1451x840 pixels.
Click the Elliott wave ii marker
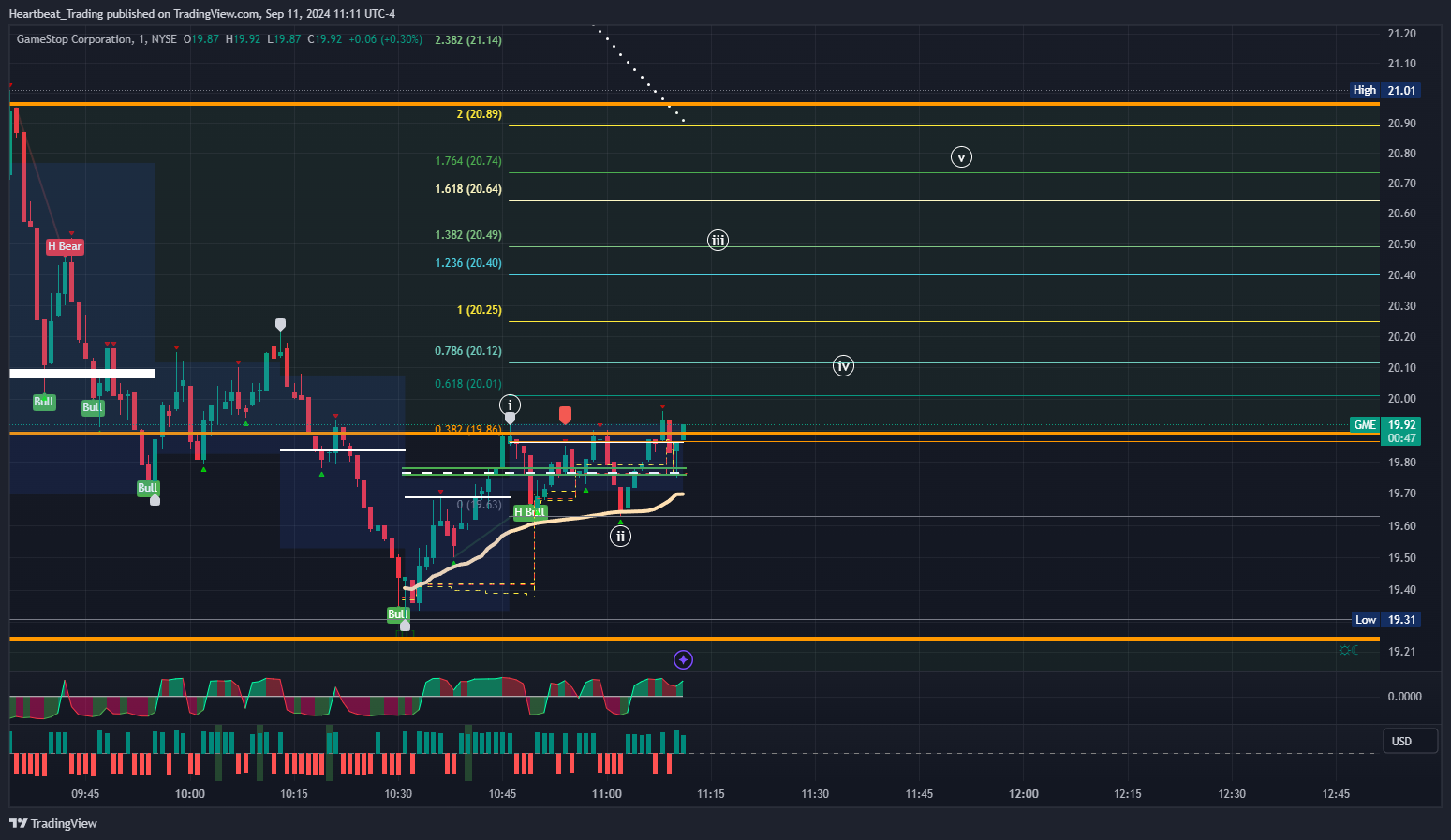(x=620, y=536)
